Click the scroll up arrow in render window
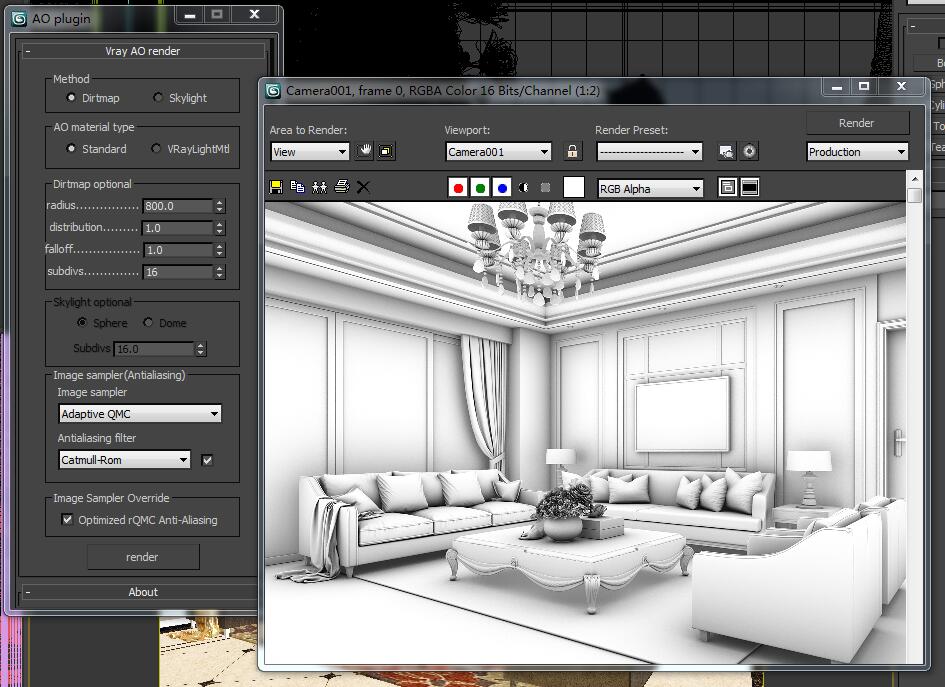Screen dimensions: 945x687 click(914, 179)
